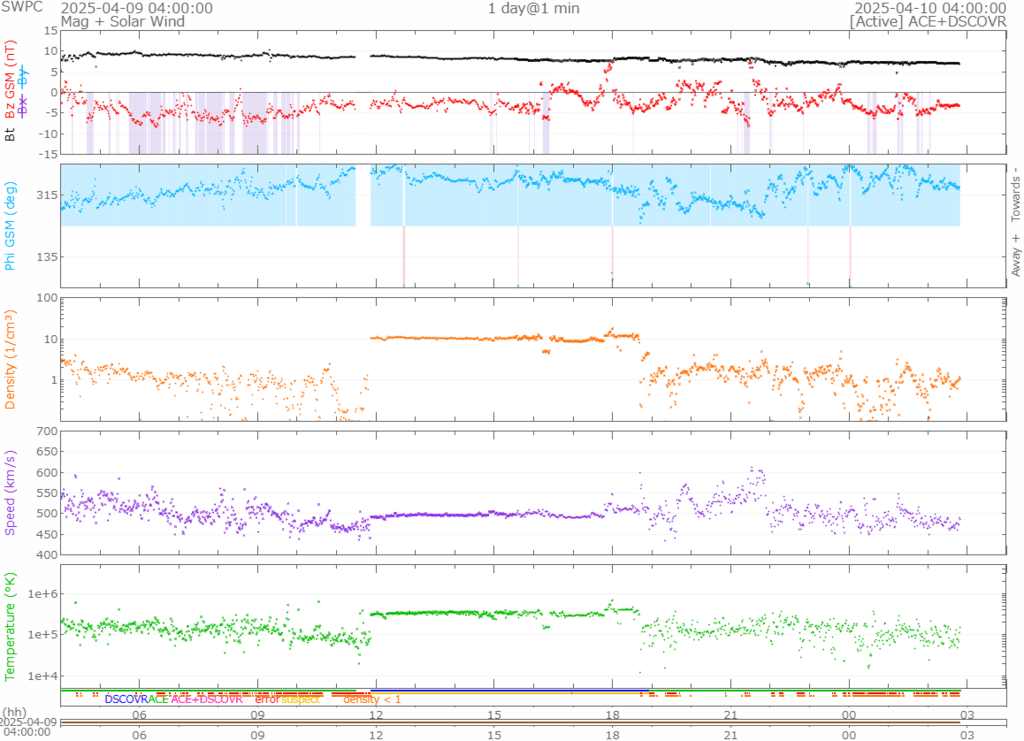The image size is (1024, 741).
Task: Click the magenta ACE+DSCOVR legend entry
Action: (x=206, y=700)
